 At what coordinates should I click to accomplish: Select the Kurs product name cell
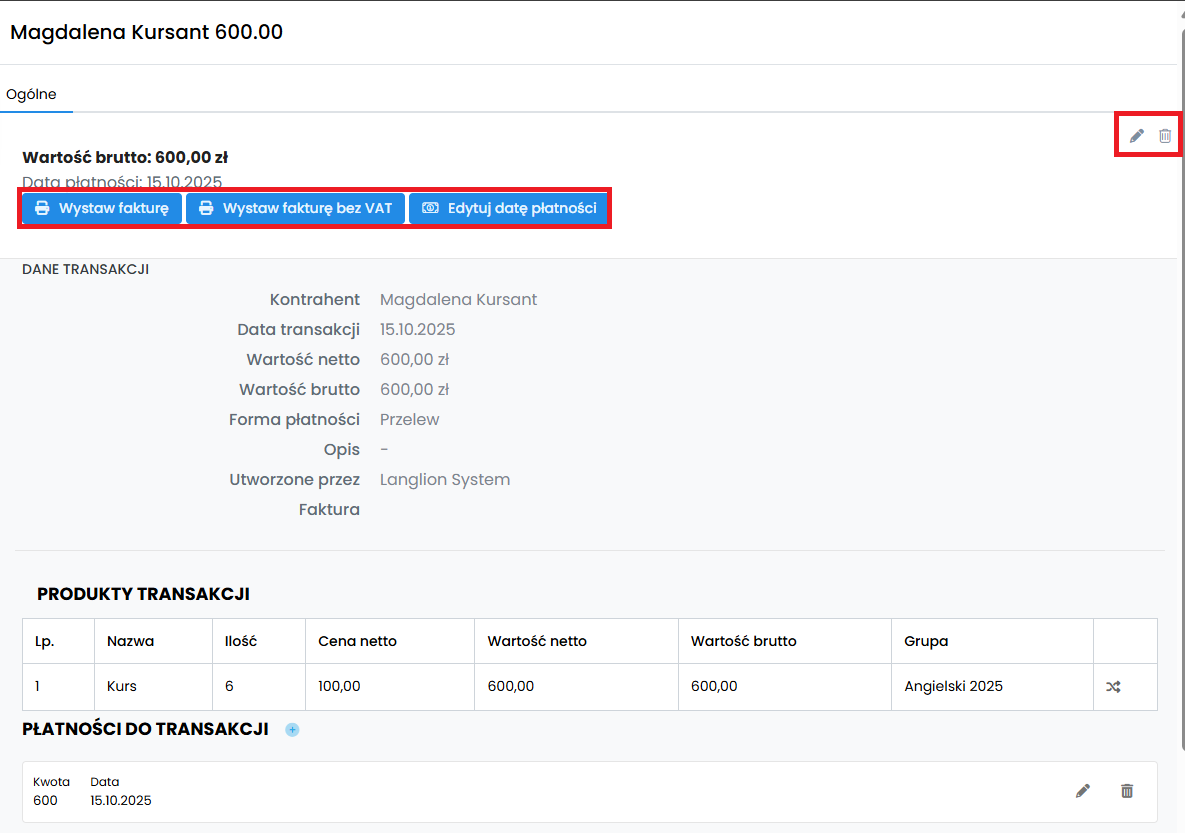(x=122, y=686)
